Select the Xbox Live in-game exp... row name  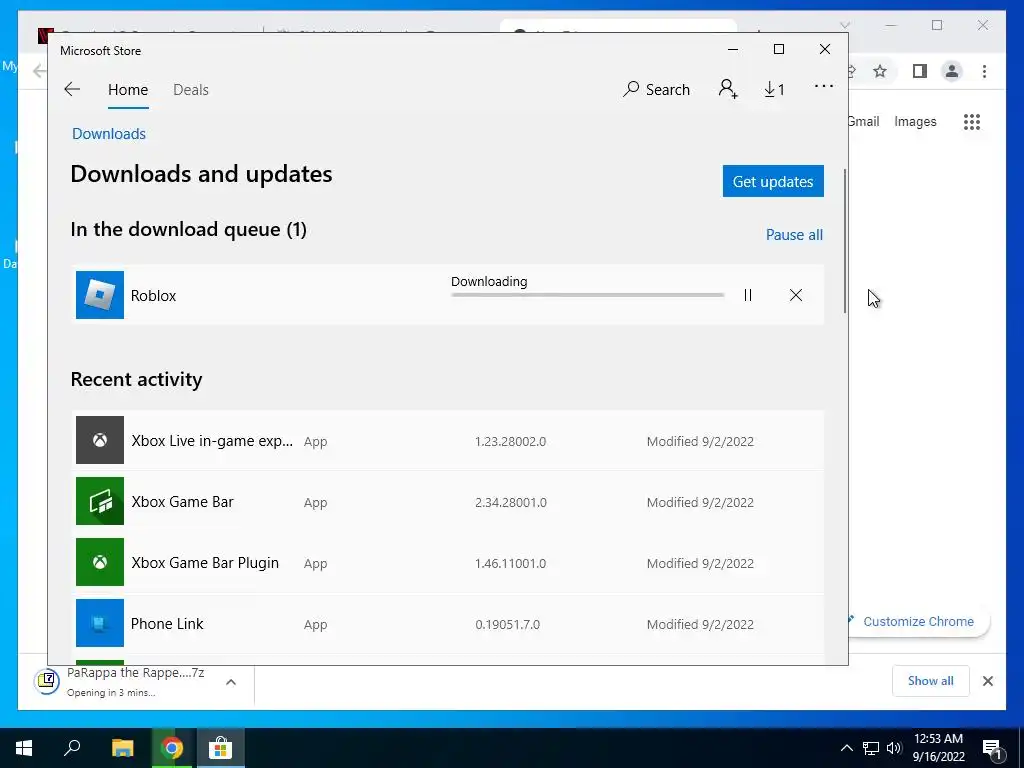coord(212,441)
